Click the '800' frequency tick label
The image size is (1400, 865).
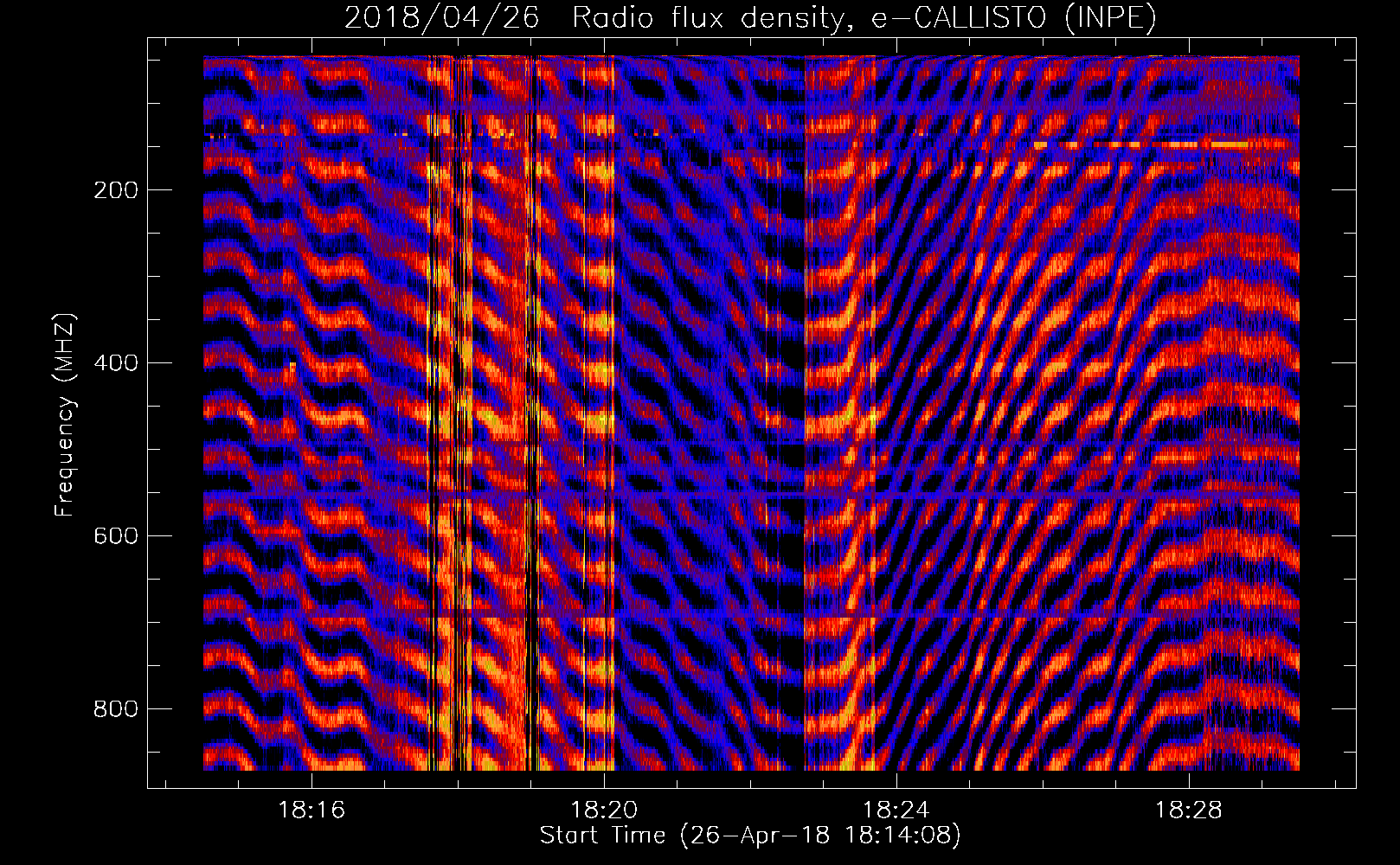pos(116,709)
